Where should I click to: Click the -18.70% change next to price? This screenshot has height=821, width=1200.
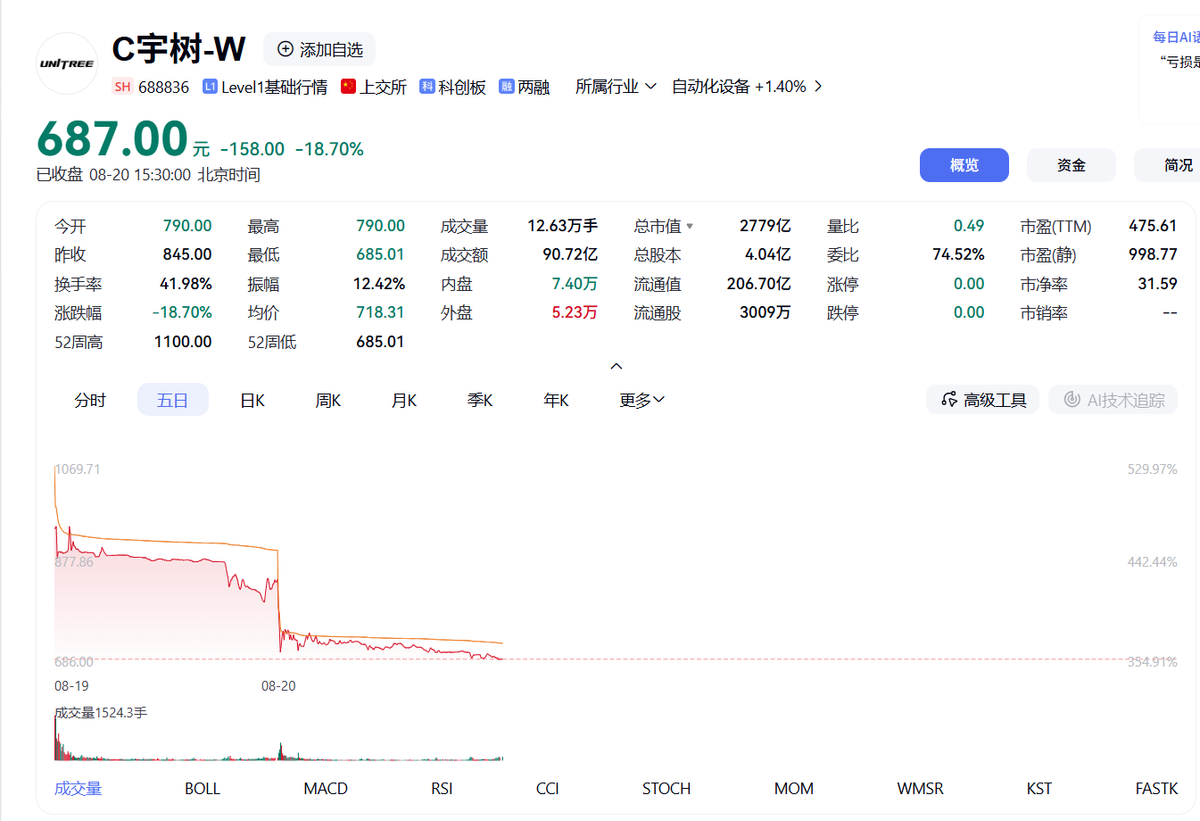(x=329, y=149)
